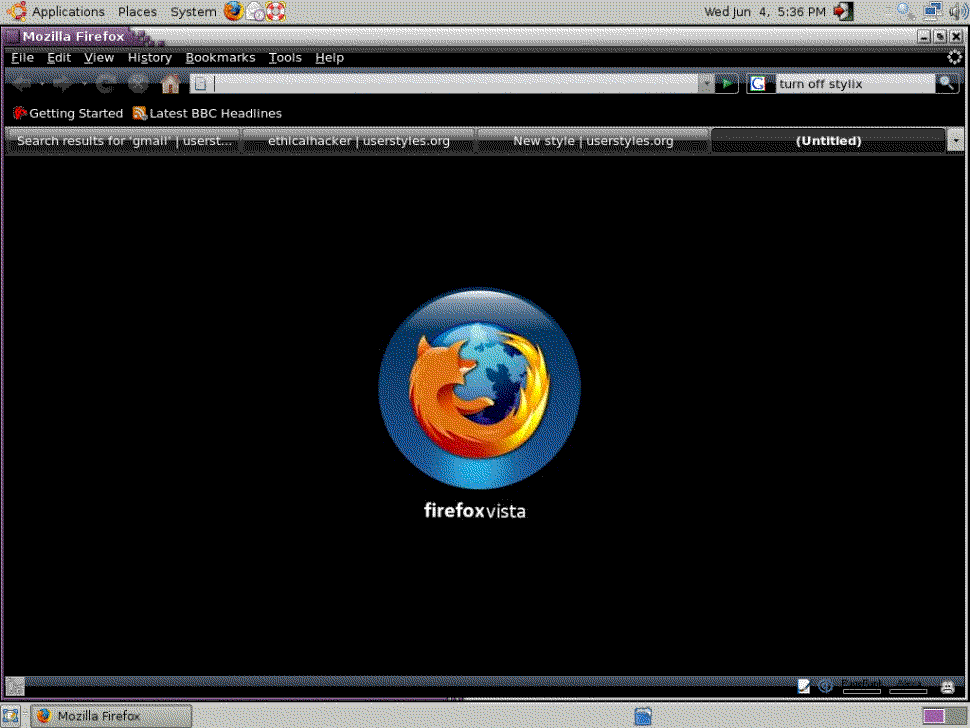The width and height of the screenshot is (970, 728).
Task: Open the Google search engine selector
Action: 758,84
